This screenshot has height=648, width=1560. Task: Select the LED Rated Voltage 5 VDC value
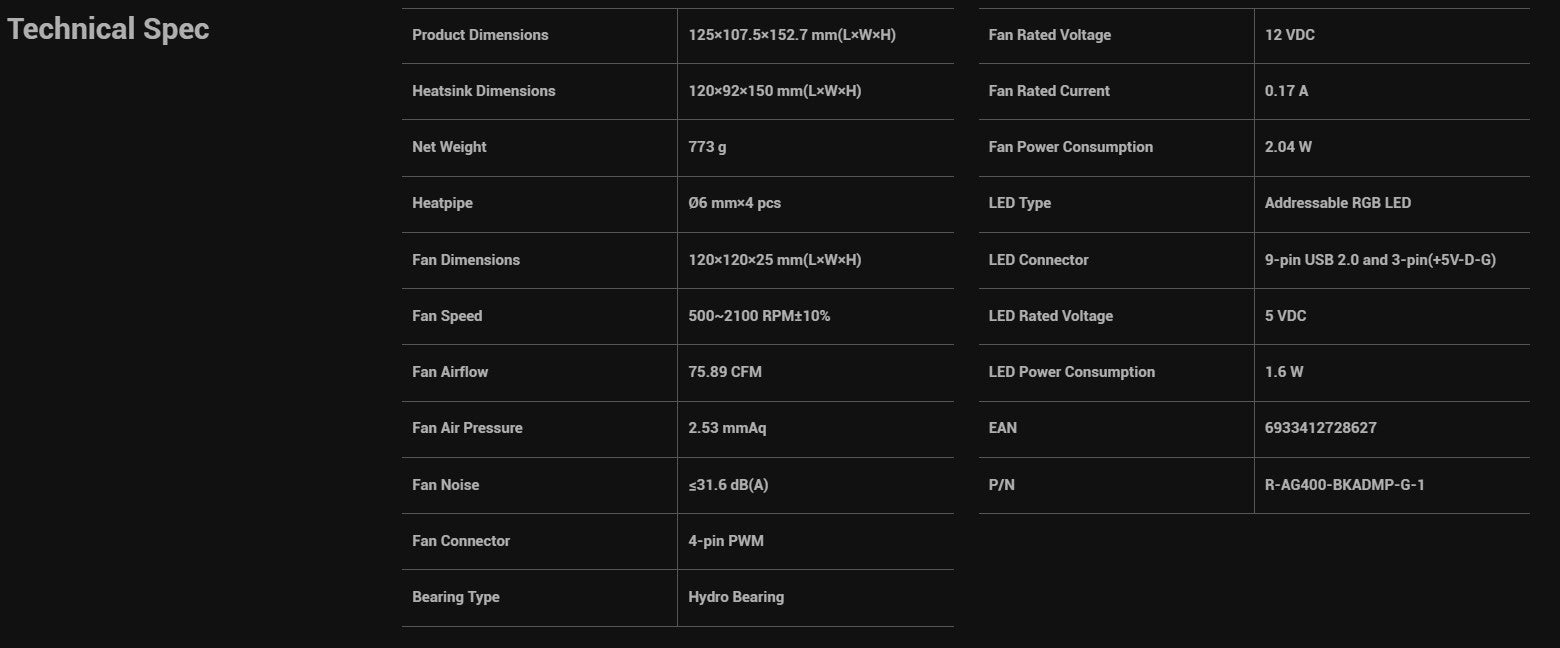[x=1286, y=316]
